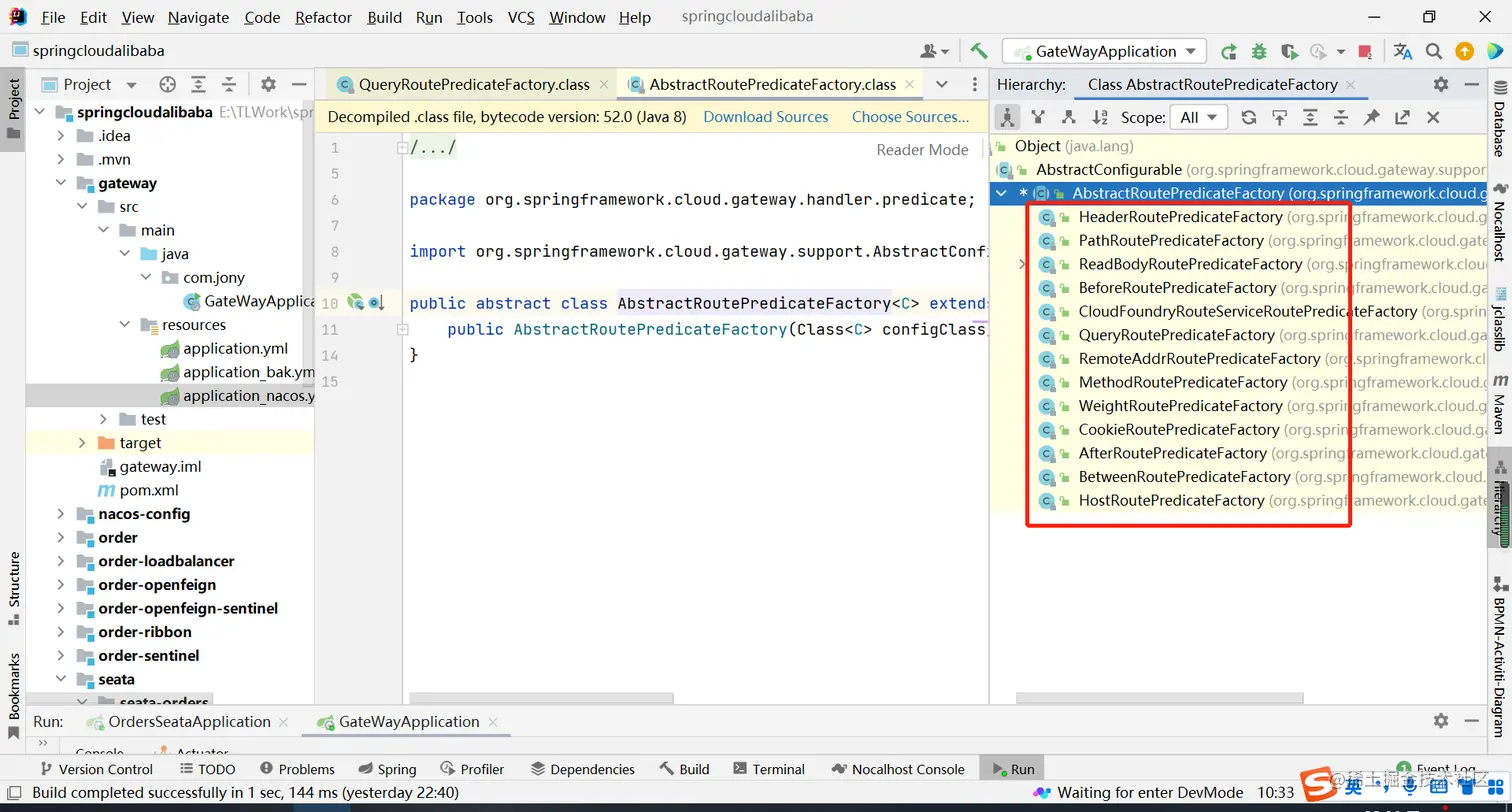Open the Bookmarks side tool window
Viewport: 1512px width, 812px height.
point(13,696)
